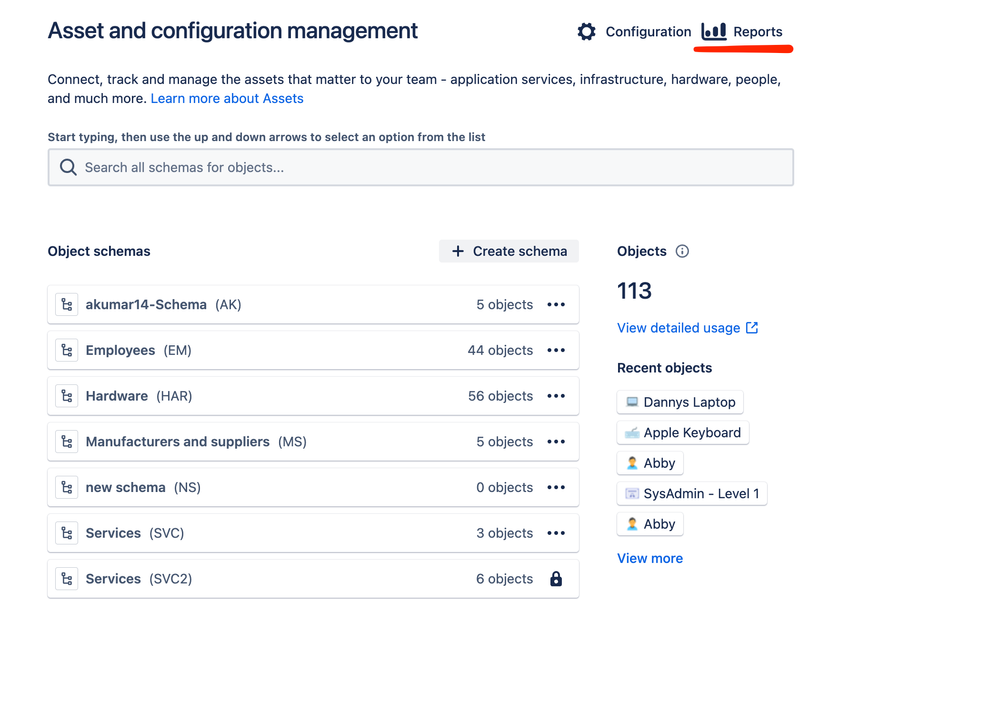Open the Configuration gear icon
The height and width of the screenshot is (725, 998).
[x=586, y=32]
